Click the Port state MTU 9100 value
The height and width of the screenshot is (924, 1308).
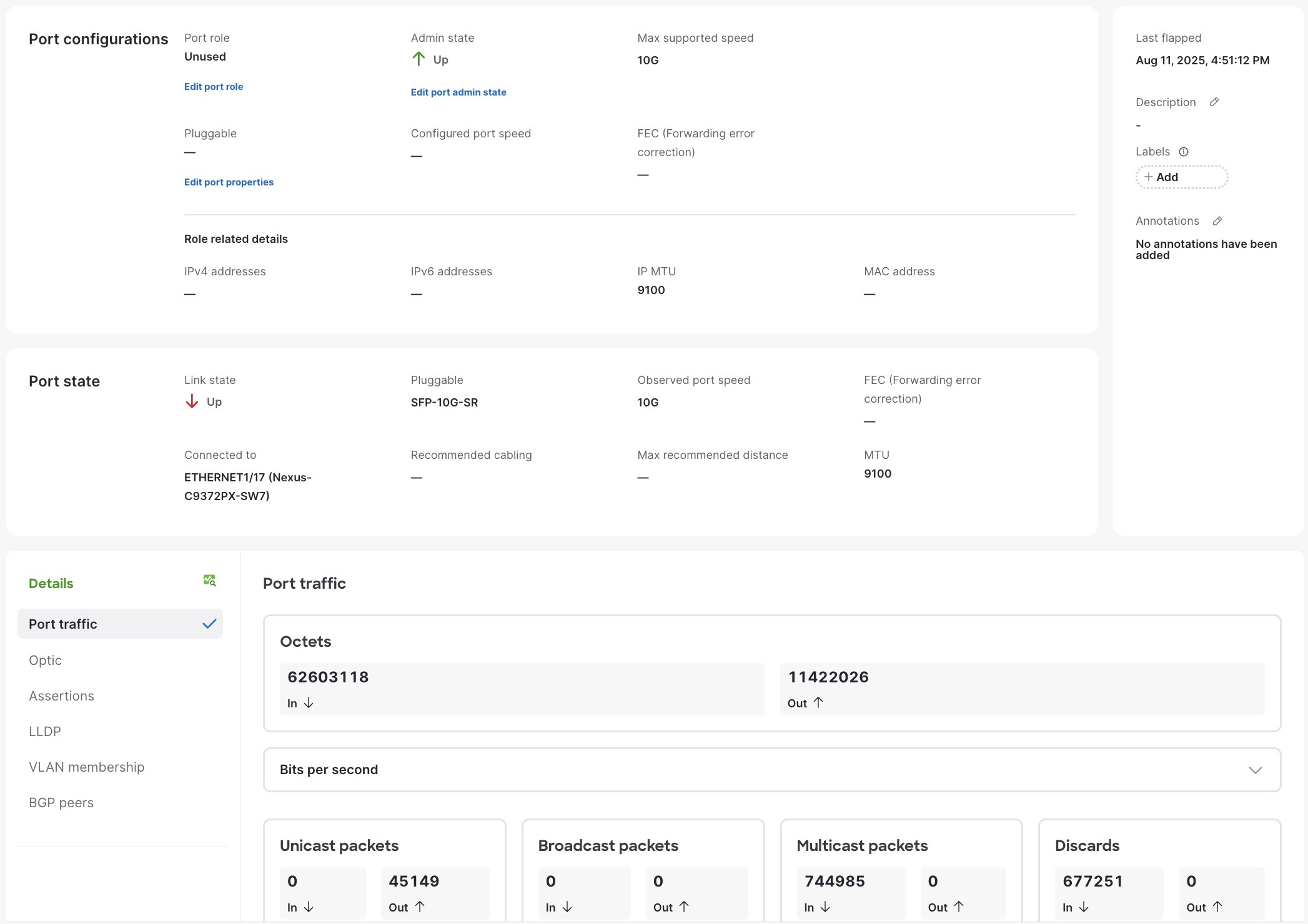click(878, 474)
